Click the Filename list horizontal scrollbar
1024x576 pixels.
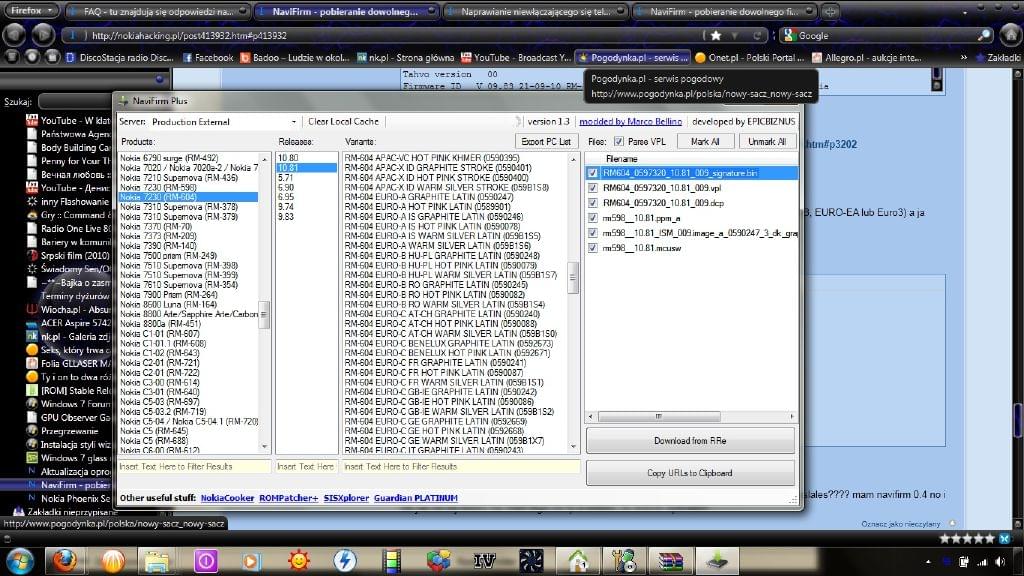pyautogui.click(x=659, y=416)
